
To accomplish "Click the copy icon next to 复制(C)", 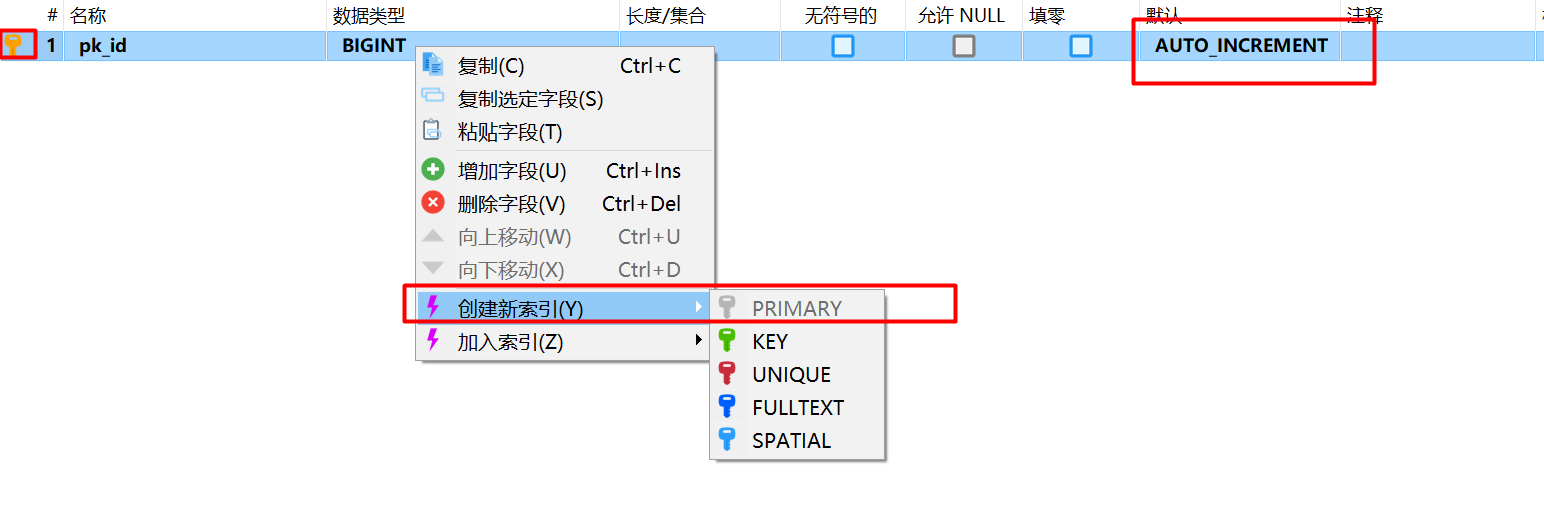I will click(x=433, y=65).
